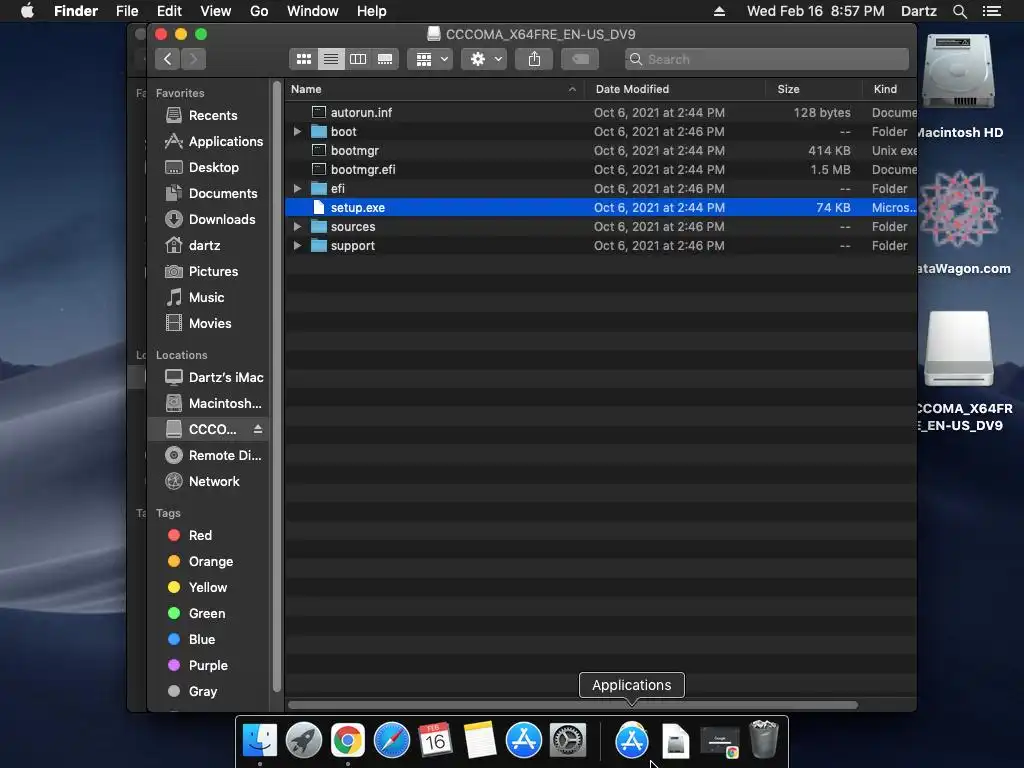Open the group-by arrangement dropdown
Image resolution: width=1024 pixels, height=768 pixels.
(430, 59)
